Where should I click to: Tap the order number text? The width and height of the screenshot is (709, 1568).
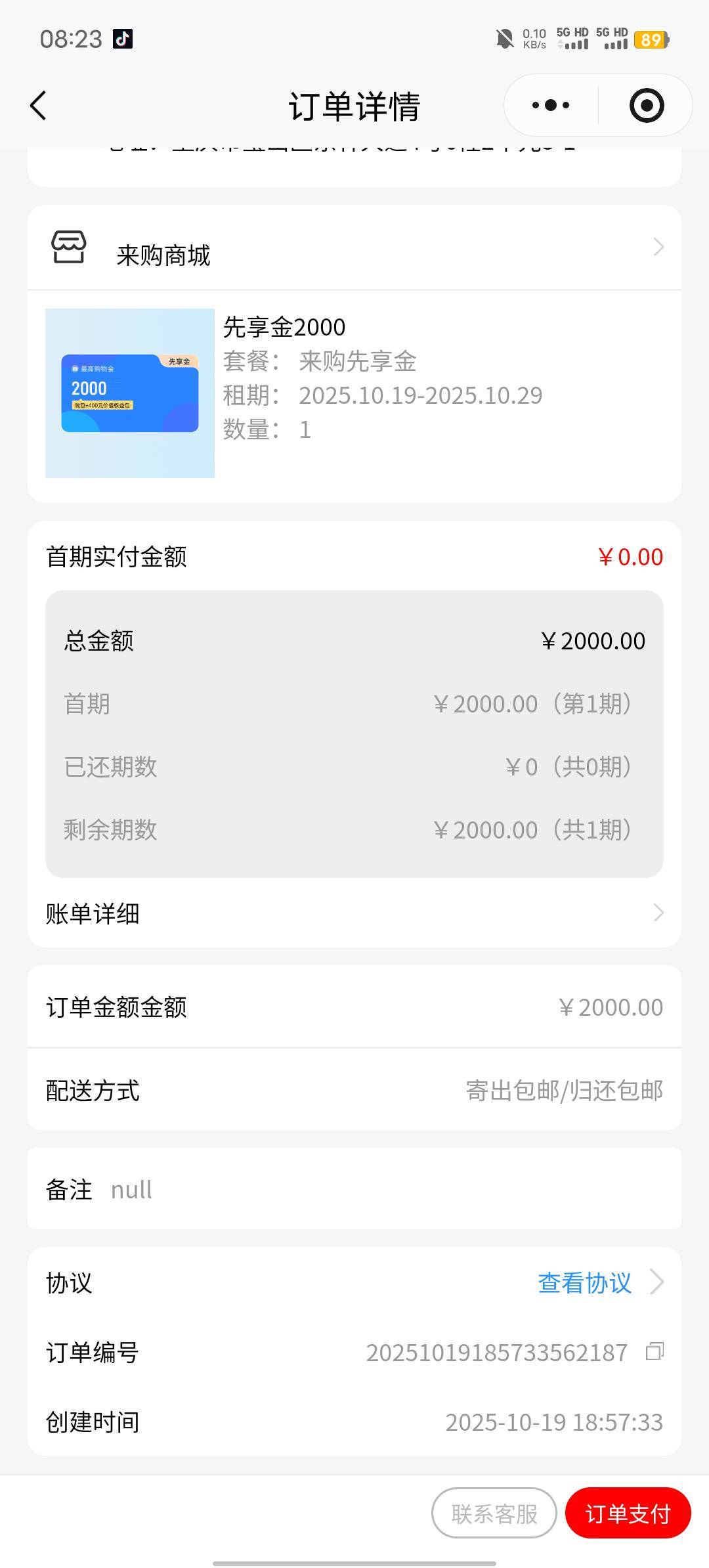tap(496, 1353)
